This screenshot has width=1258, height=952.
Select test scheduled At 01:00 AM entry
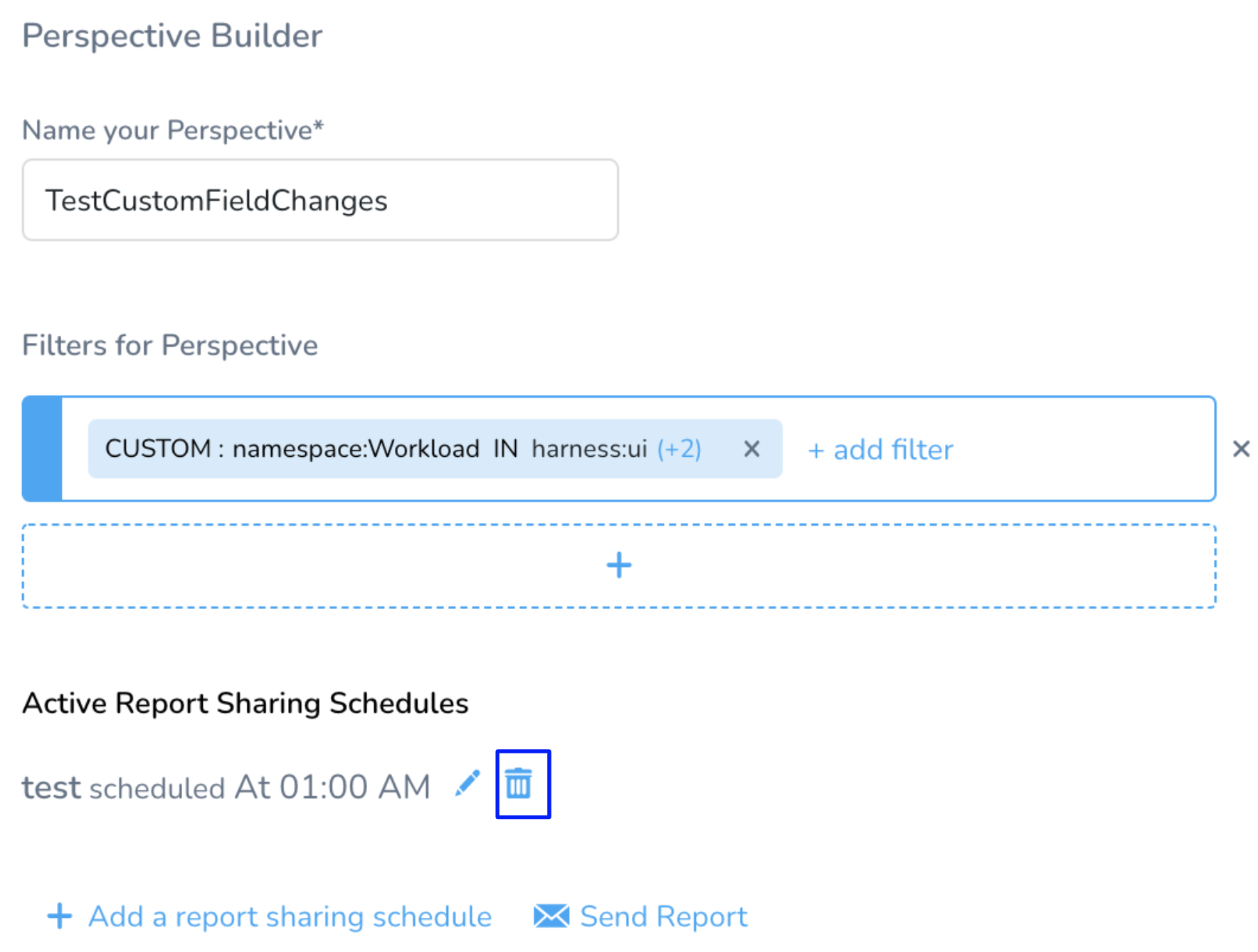tap(226, 787)
